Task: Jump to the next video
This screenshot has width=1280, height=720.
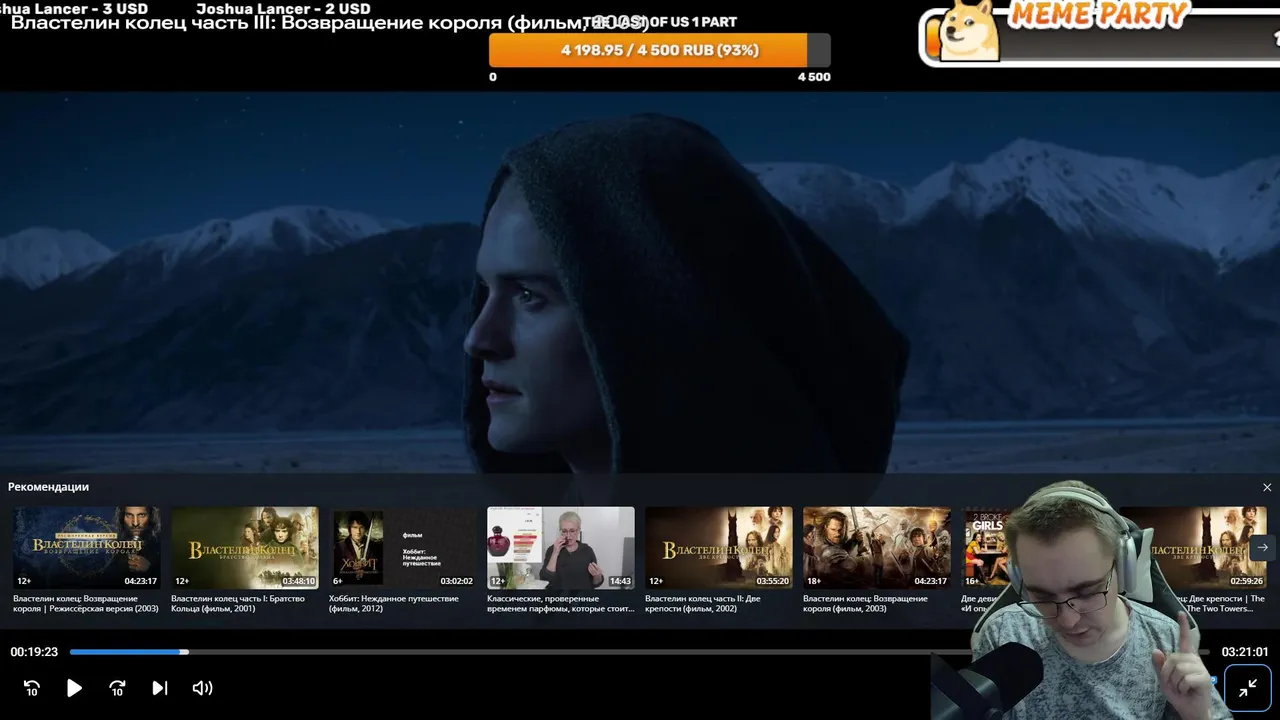Action: 159,688
